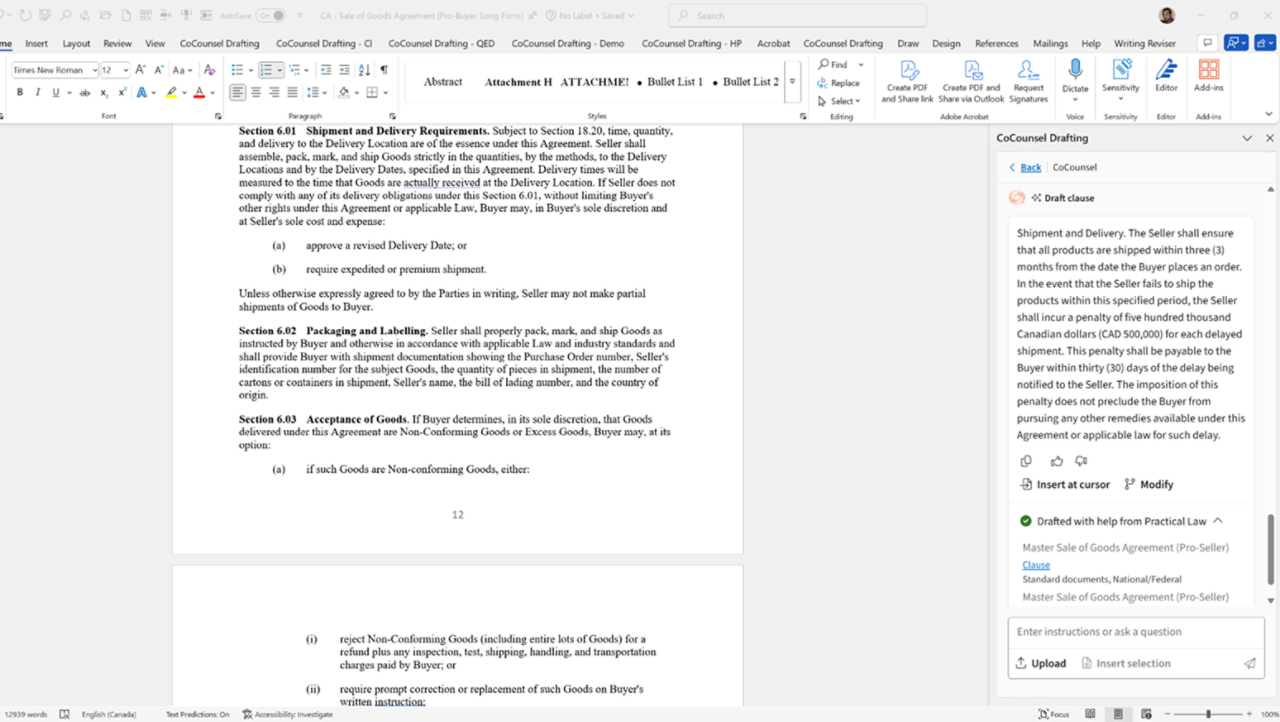Increase font size with Grow Font icon
This screenshot has height=722, width=1280.
[x=141, y=70]
